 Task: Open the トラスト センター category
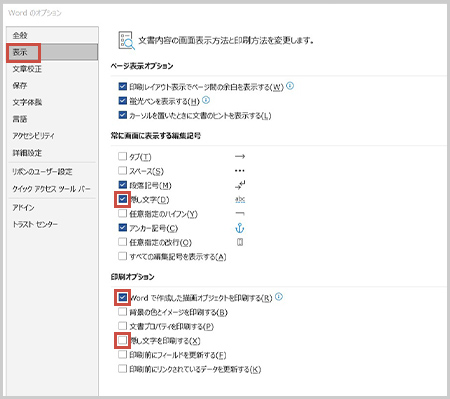click(52, 224)
